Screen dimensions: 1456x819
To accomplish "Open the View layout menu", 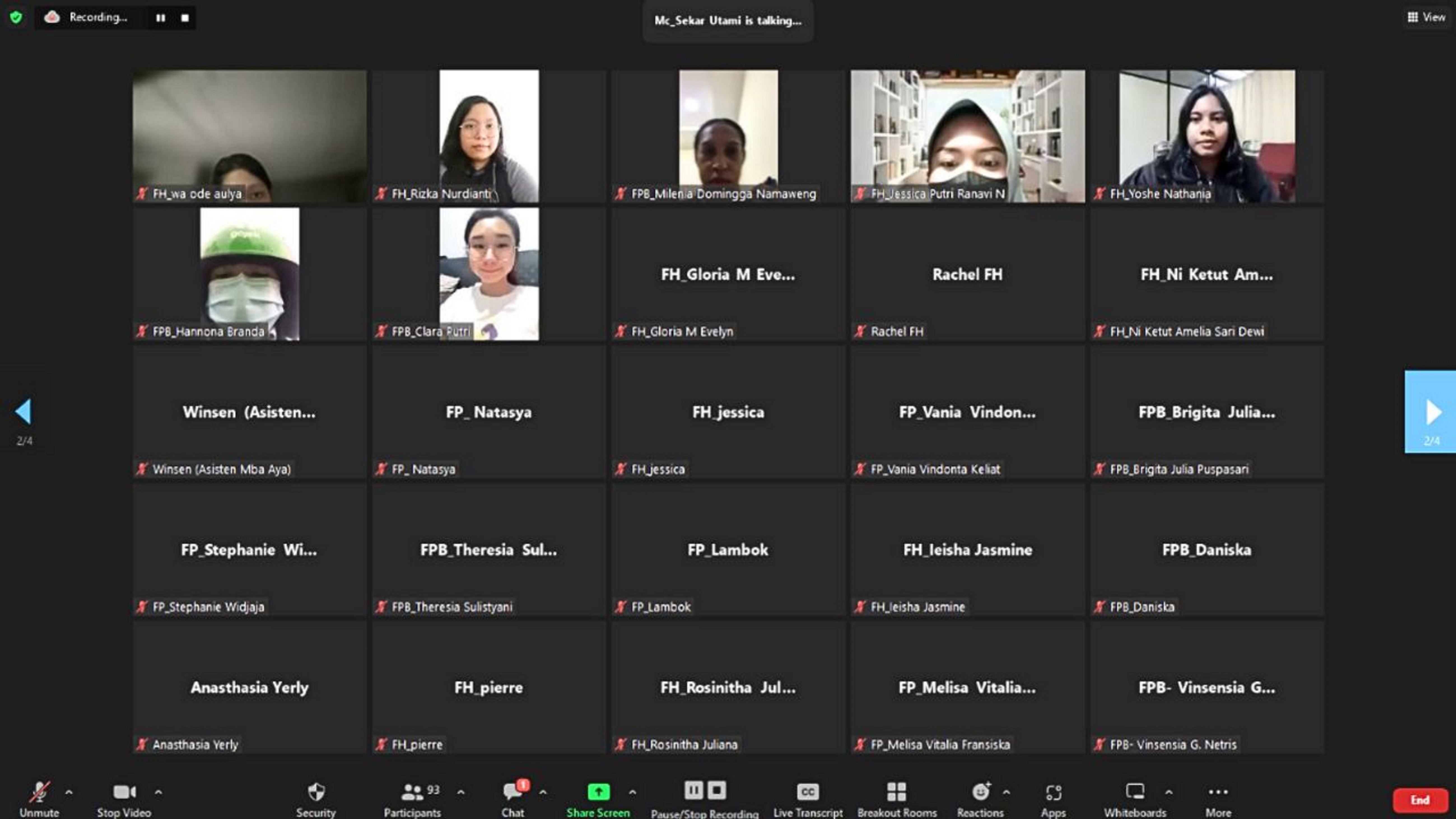I will (1426, 17).
